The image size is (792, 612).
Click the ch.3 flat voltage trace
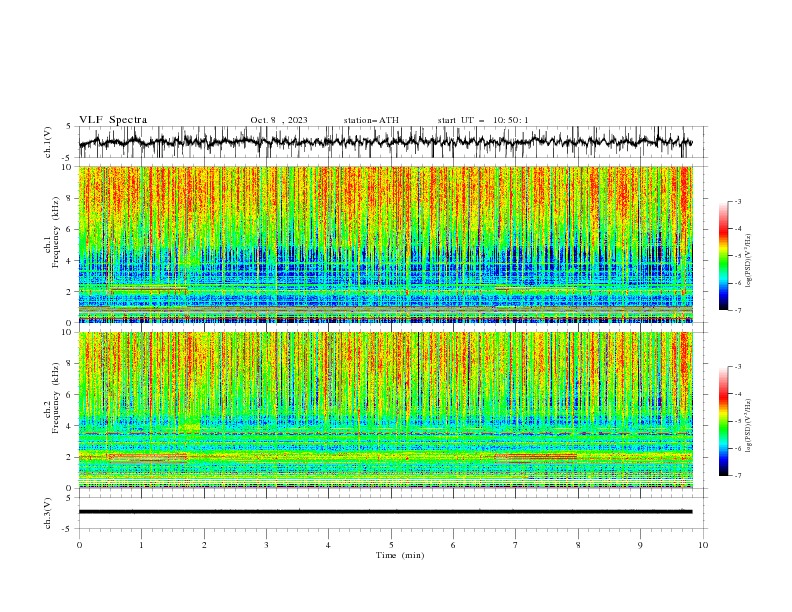point(385,512)
